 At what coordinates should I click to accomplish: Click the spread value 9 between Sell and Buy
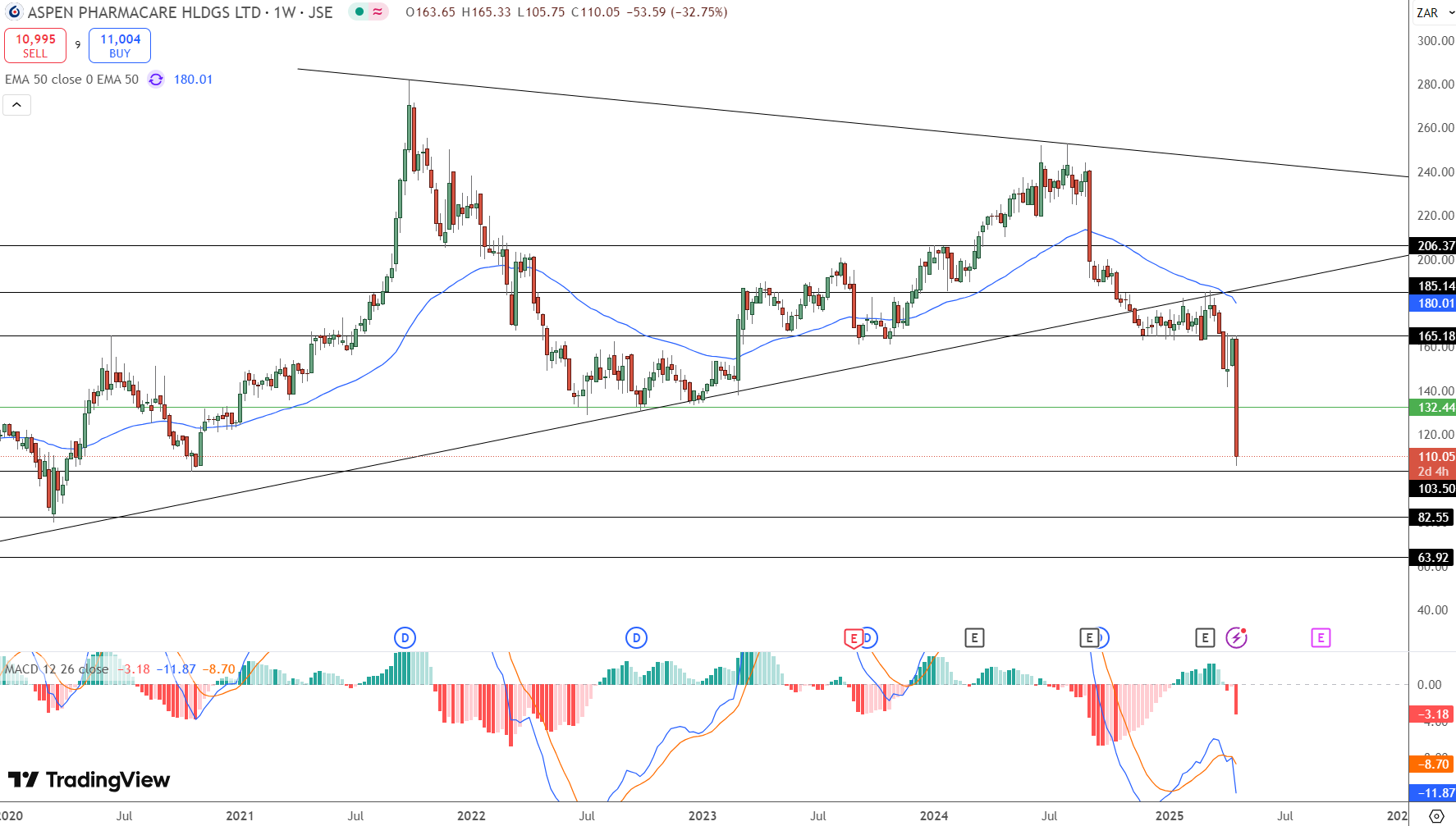pyautogui.click(x=78, y=45)
